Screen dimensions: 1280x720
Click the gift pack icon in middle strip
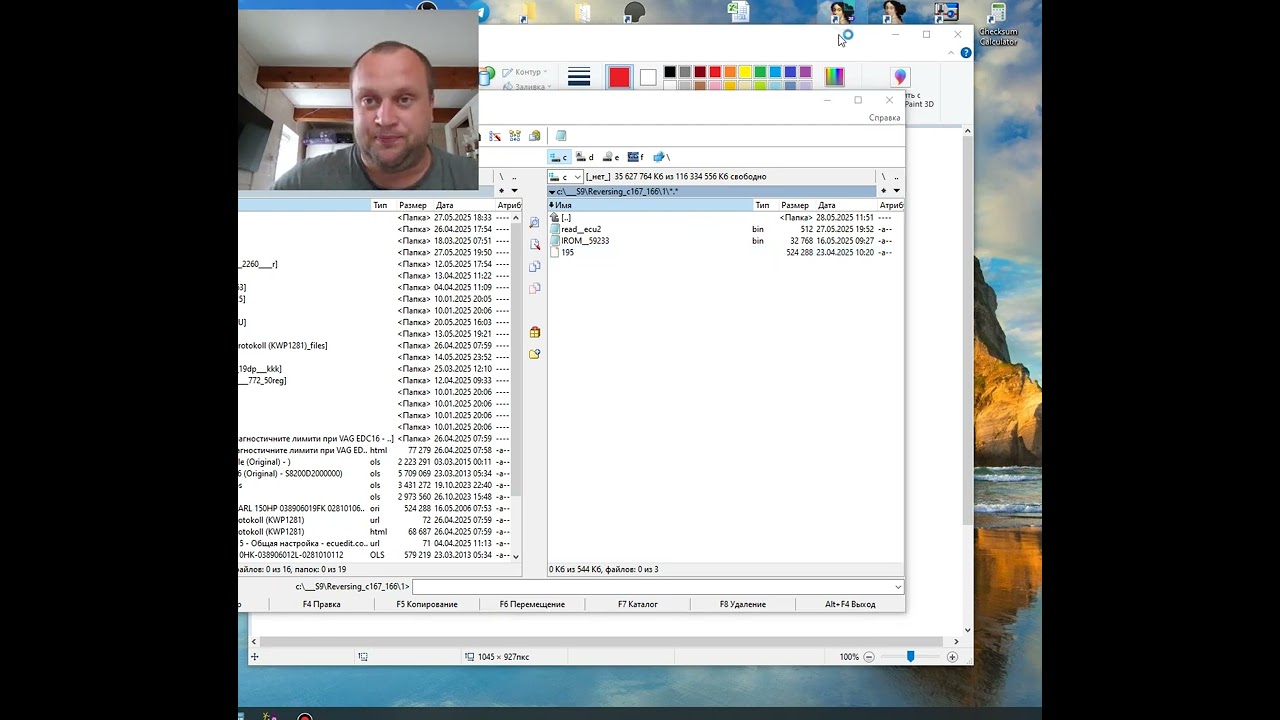click(535, 332)
